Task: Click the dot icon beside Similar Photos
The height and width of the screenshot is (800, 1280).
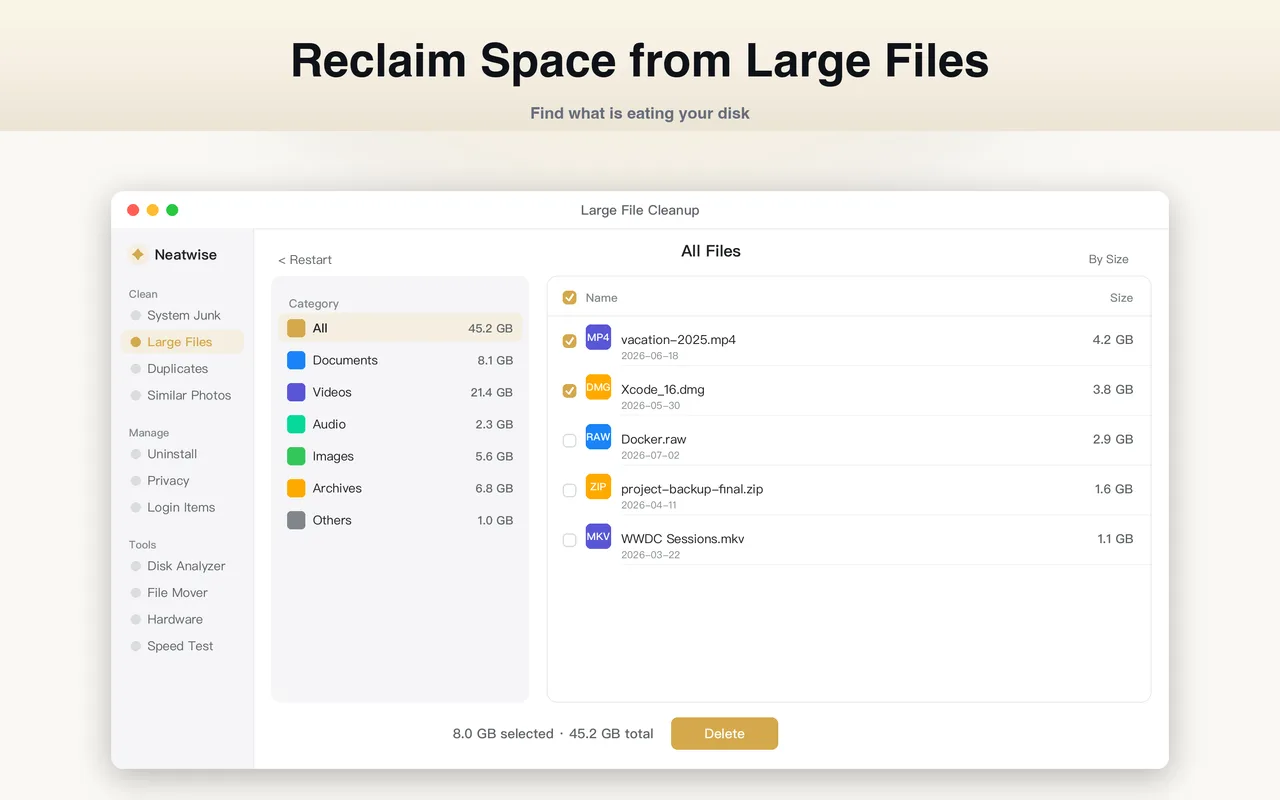Action: click(136, 396)
